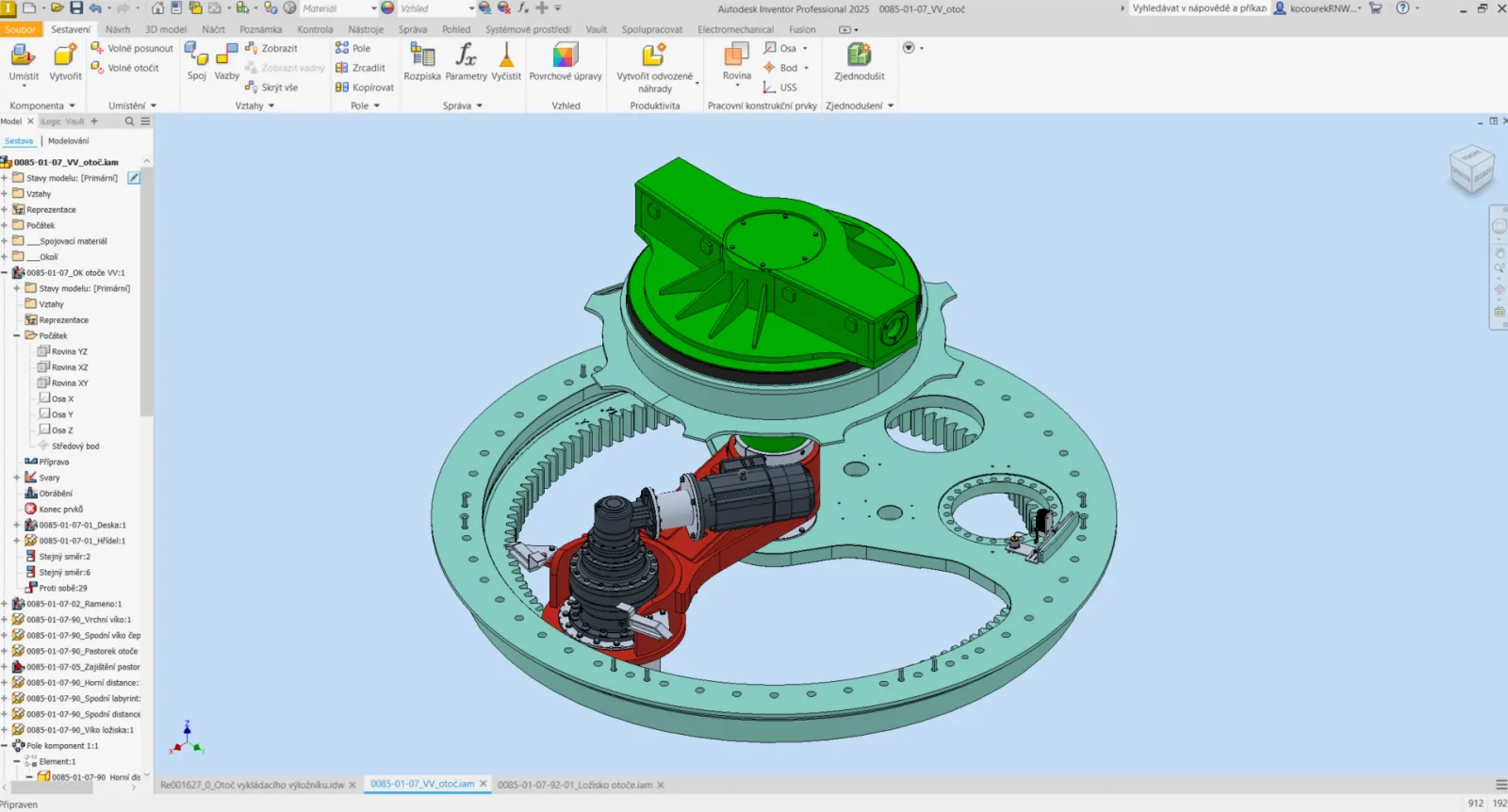
Task: Open the Osa dropdown arrow
Action: (x=805, y=48)
